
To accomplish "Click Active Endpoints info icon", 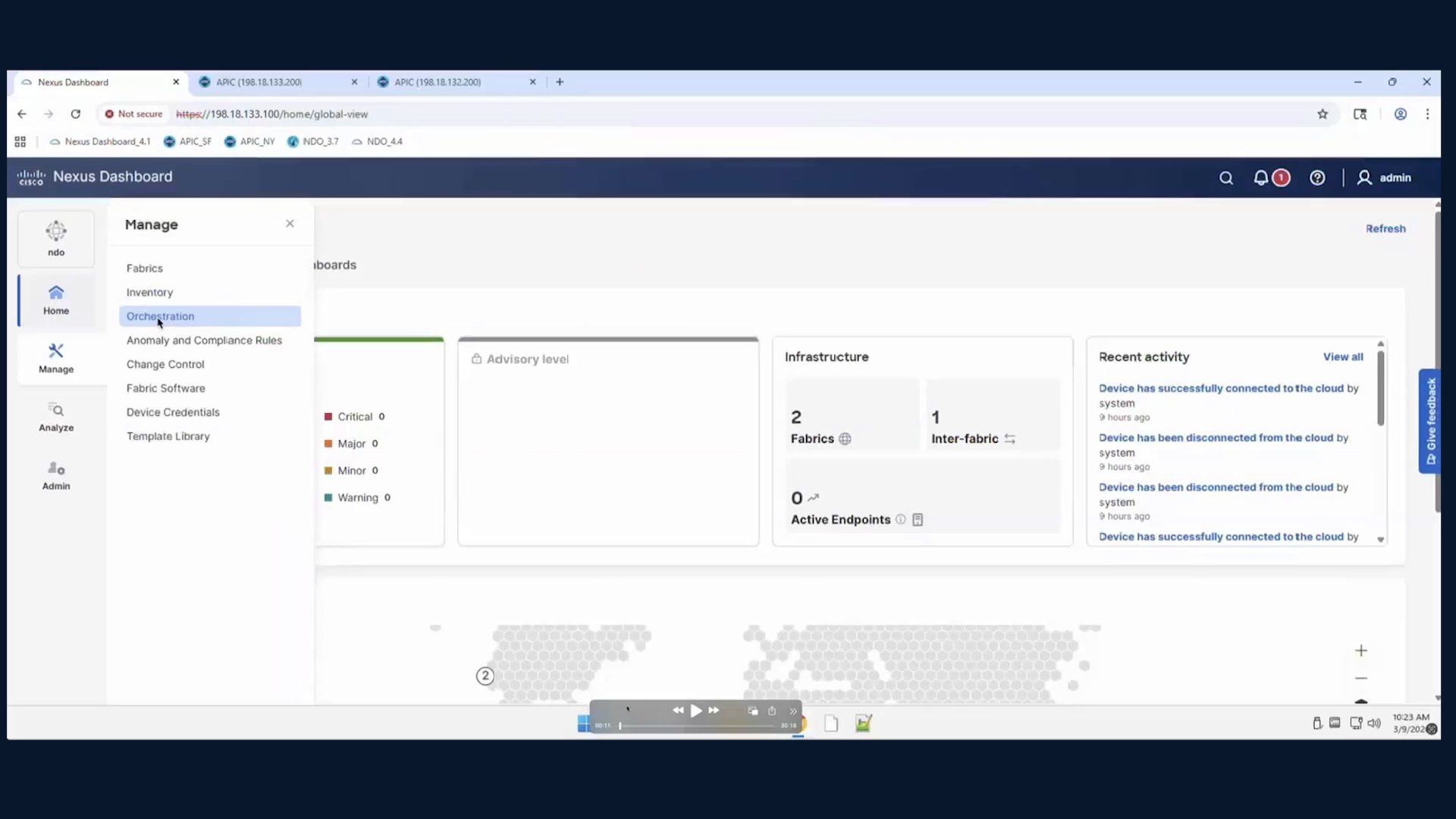I will pos(900,519).
